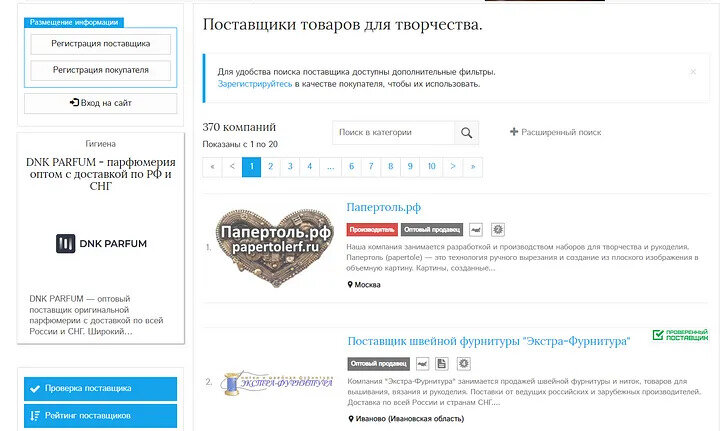Go to pagination page 4
The height and width of the screenshot is (431, 720).
(309, 167)
